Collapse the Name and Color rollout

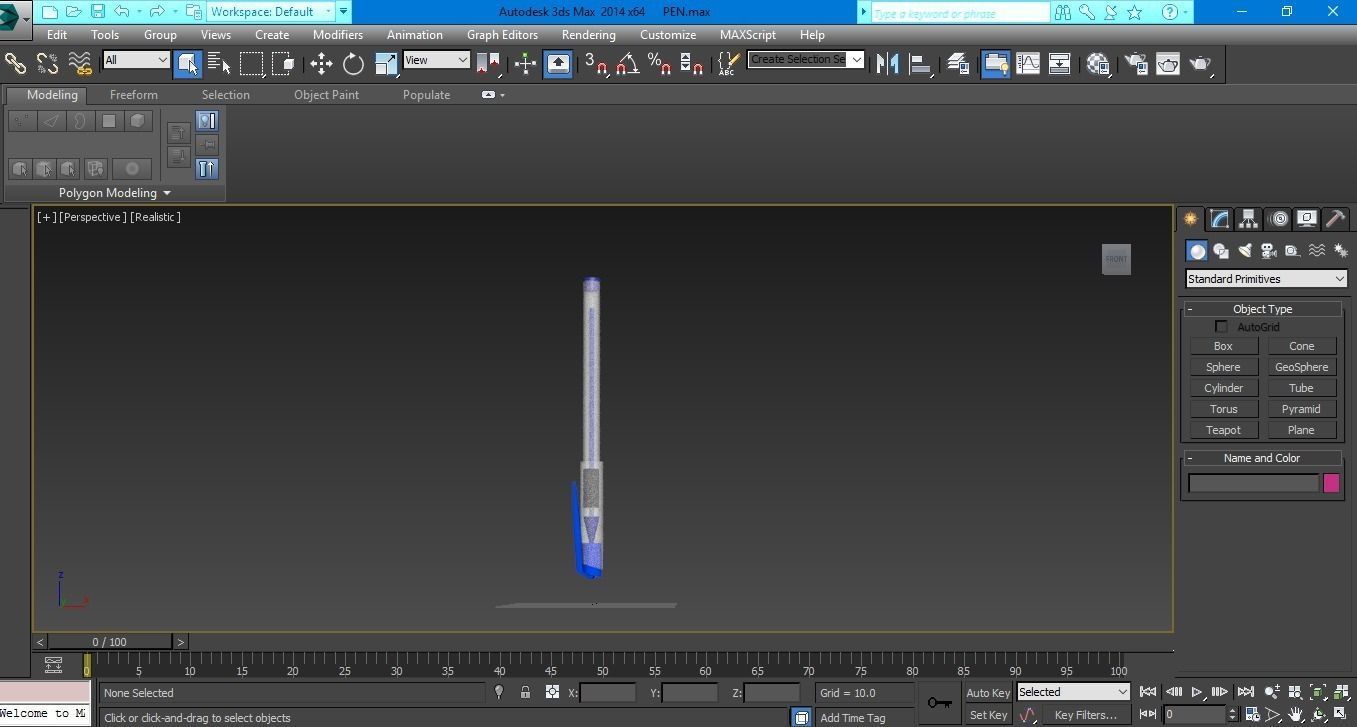coord(1263,458)
